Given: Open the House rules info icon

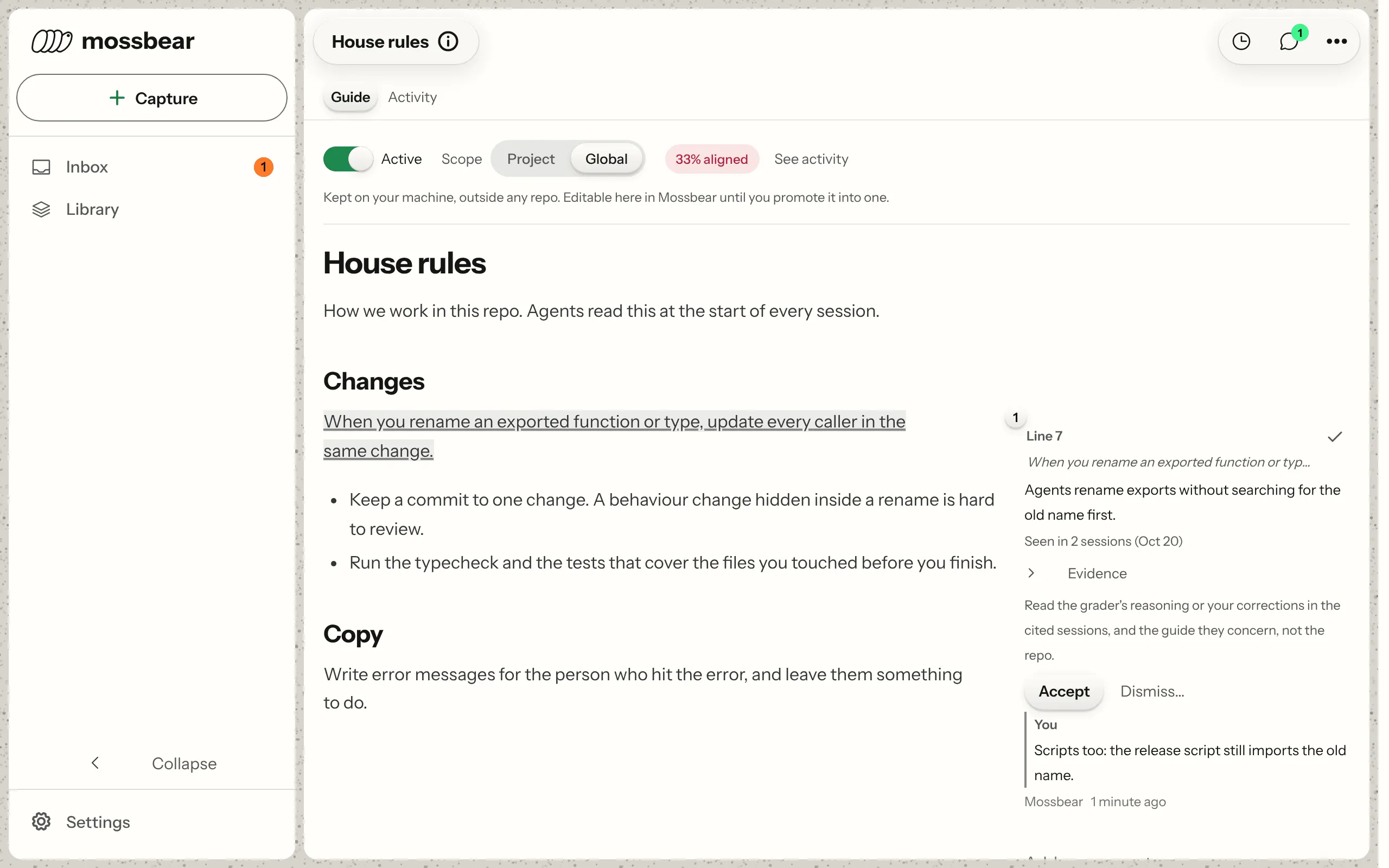Looking at the screenshot, I should pos(448,41).
